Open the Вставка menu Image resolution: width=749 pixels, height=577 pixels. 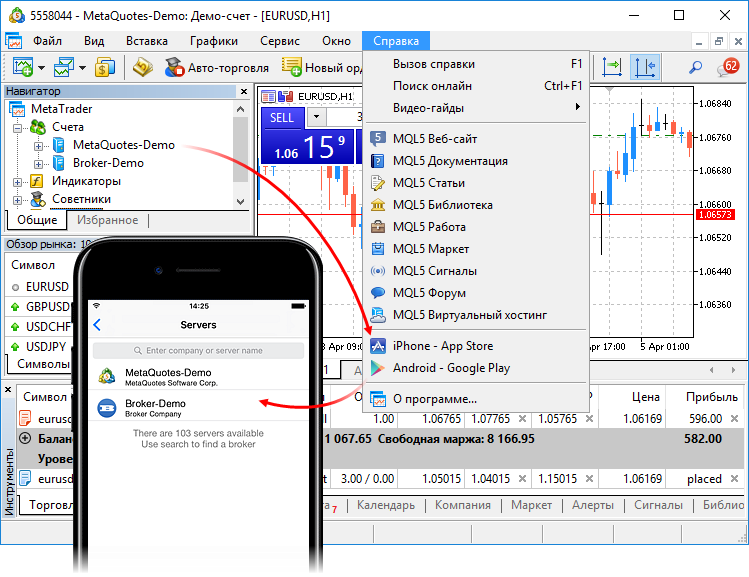pyautogui.click(x=147, y=41)
